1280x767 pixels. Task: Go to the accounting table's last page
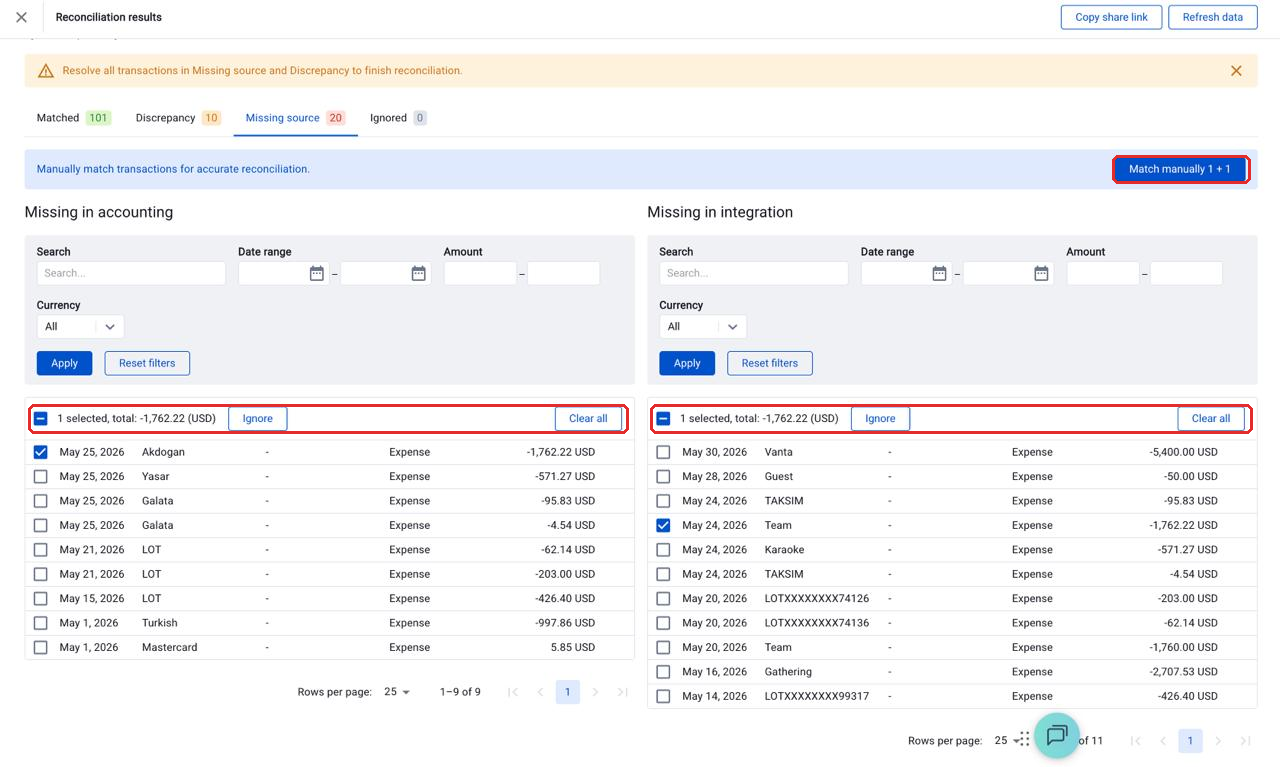(x=622, y=692)
